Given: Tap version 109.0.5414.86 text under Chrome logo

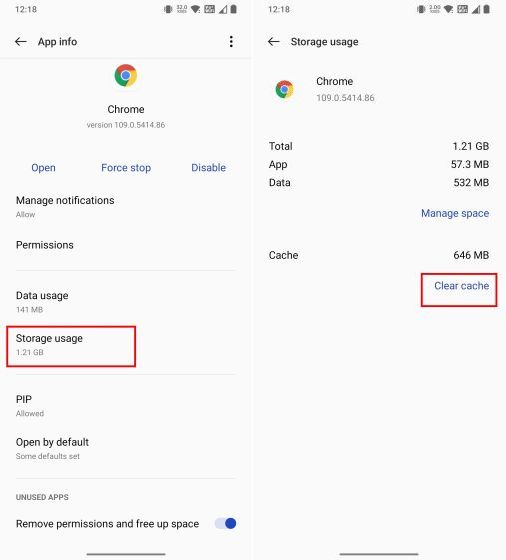Looking at the screenshot, I should coord(126,125).
